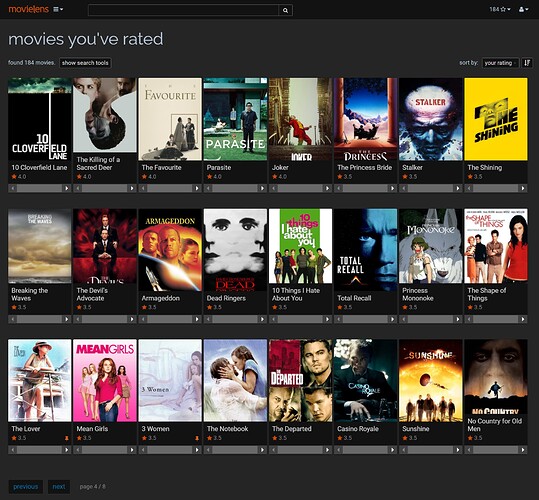Click the pin icon on 3 Women card

(197, 438)
